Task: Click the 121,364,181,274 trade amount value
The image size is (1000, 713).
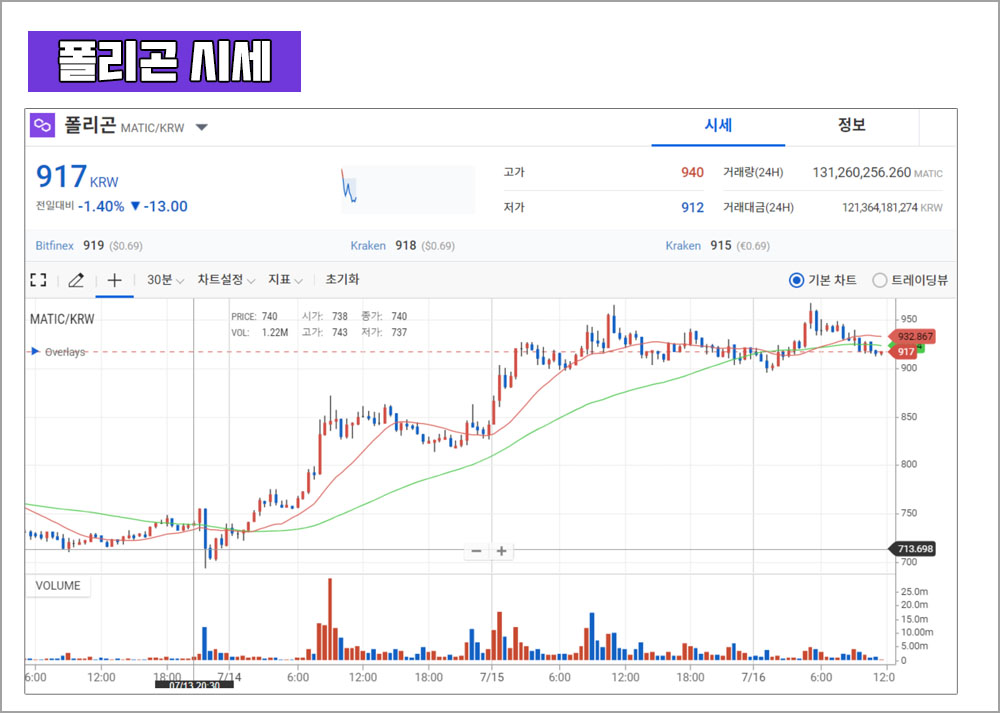Action: click(x=880, y=207)
